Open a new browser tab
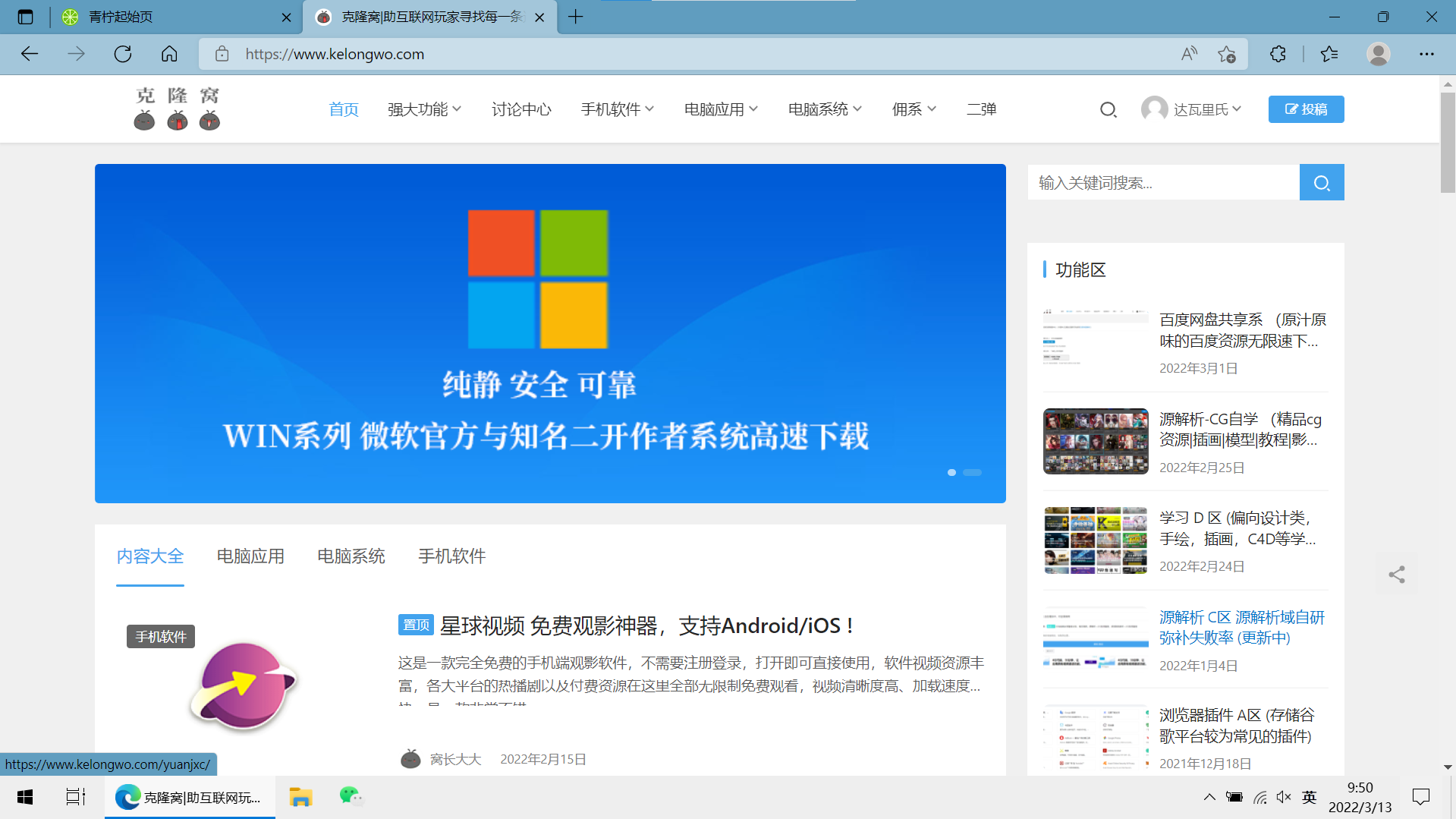This screenshot has height=819, width=1456. tap(576, 17)
